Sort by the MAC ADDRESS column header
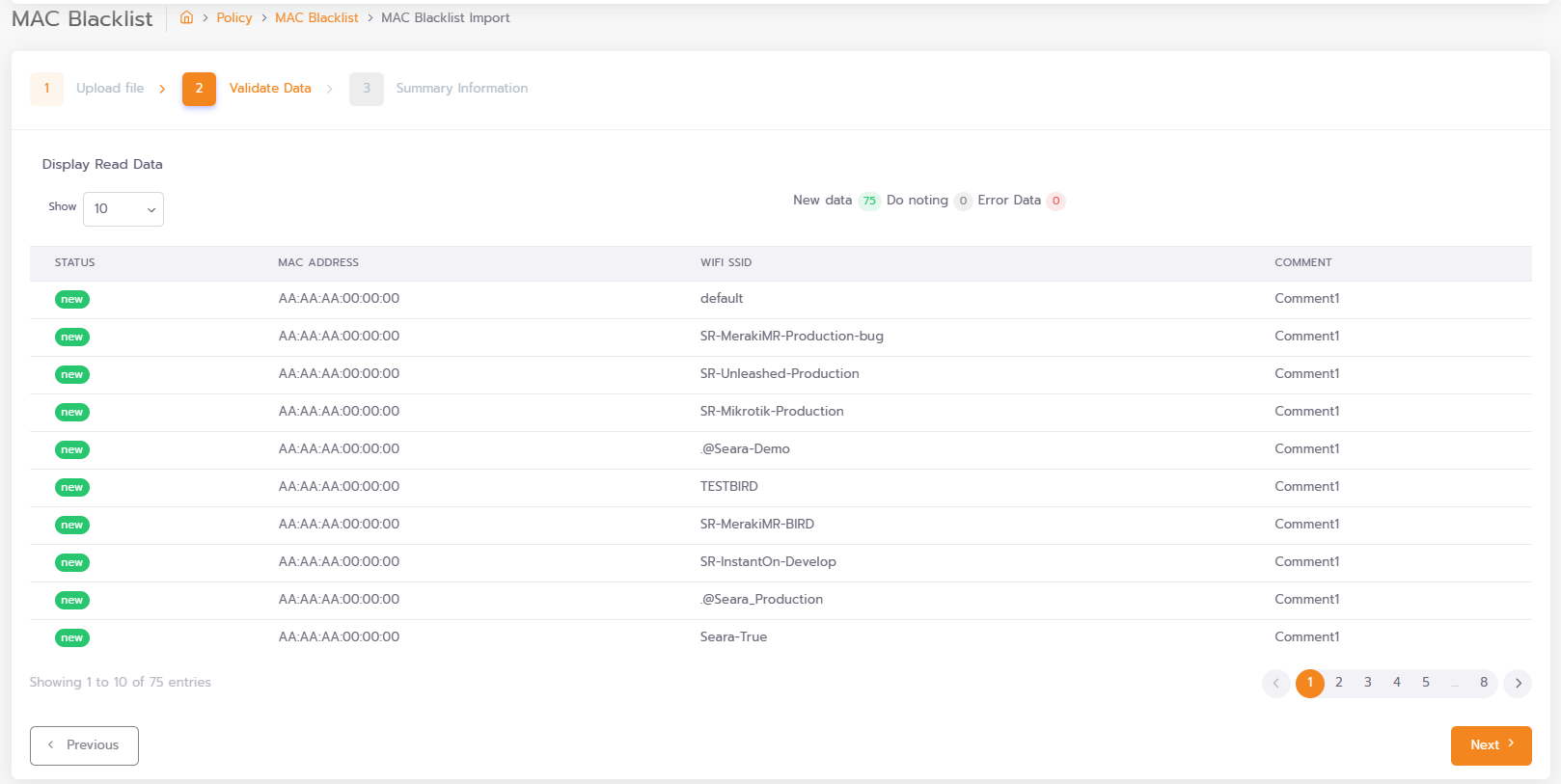1561x784 pixels. [x=318, y=262]
